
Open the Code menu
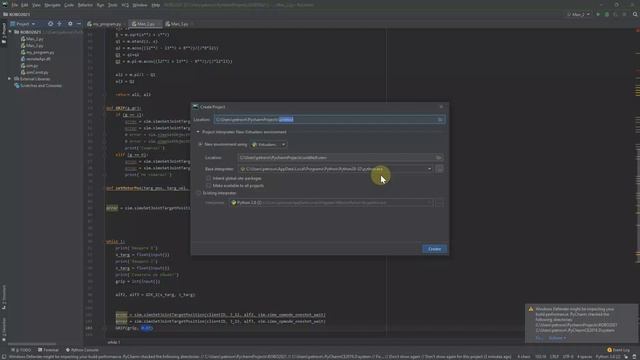pyautogui.click(x=69, y=5)
